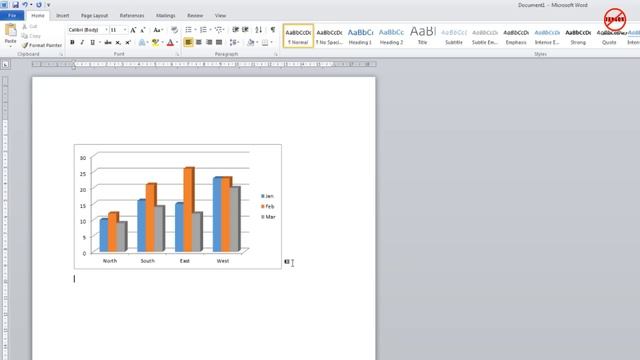This screenshot has width=640, height=360.
Task: Show or hide paragraph marks
Action: (x=273, y=30)
